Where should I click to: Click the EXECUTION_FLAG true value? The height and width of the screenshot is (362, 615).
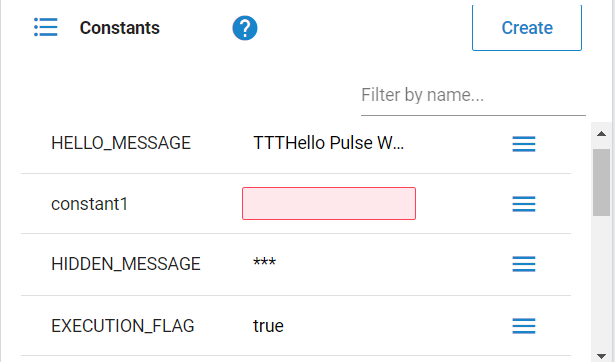(268, 326)
